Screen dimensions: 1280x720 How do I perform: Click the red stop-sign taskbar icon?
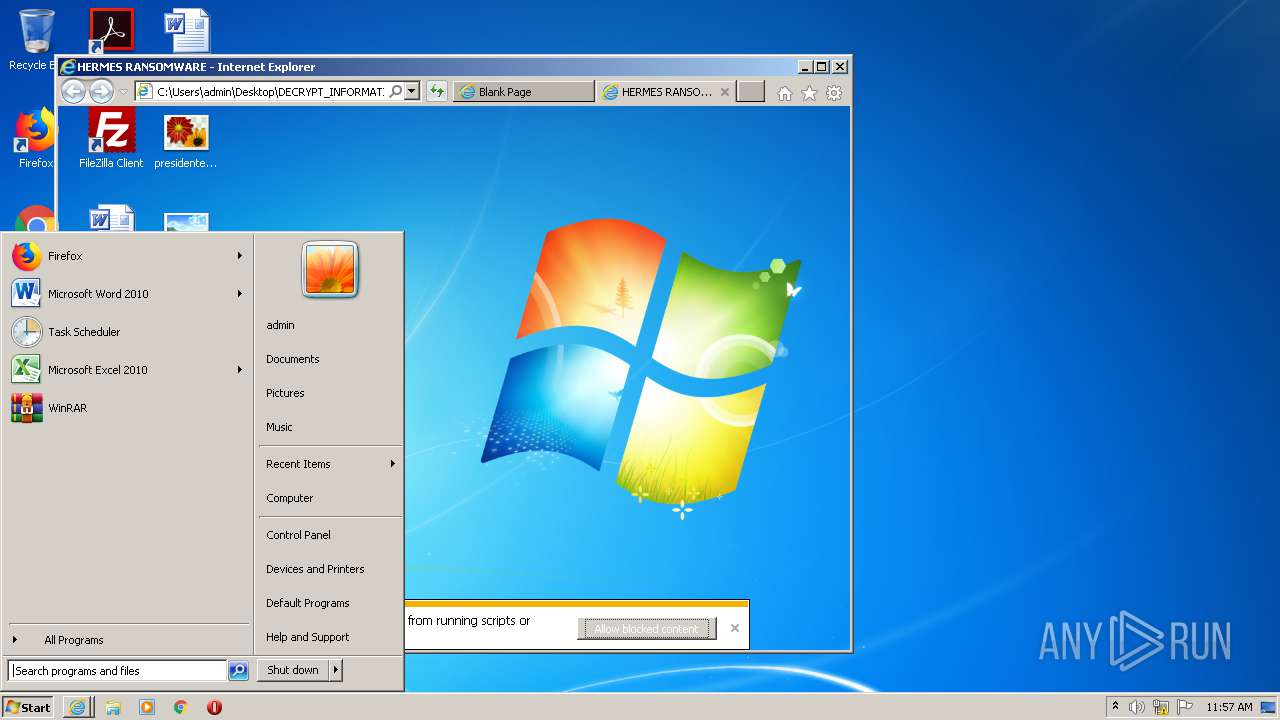(214, 707)
